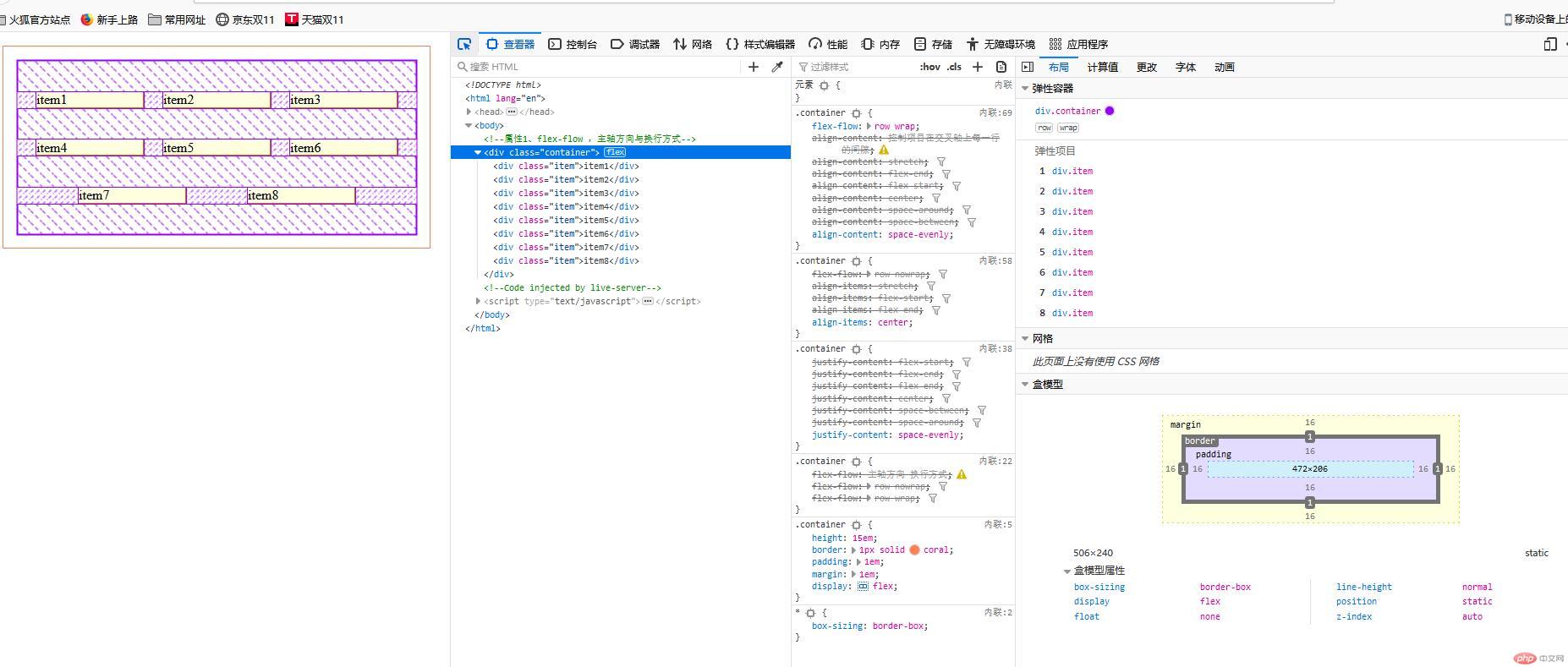Image resolution: width=1568 pixels, height=667 pixels.
Task: Toggle the .cls classes panel
Action: tap(954, 67)
